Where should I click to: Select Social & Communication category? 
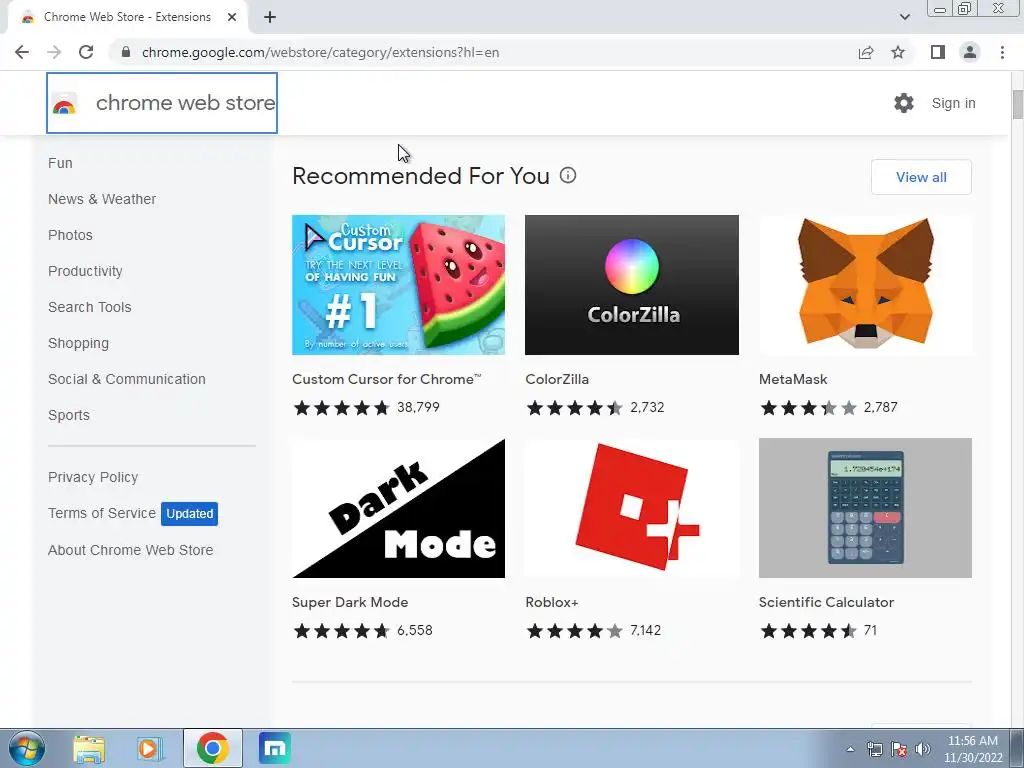(x=127, y=379)
